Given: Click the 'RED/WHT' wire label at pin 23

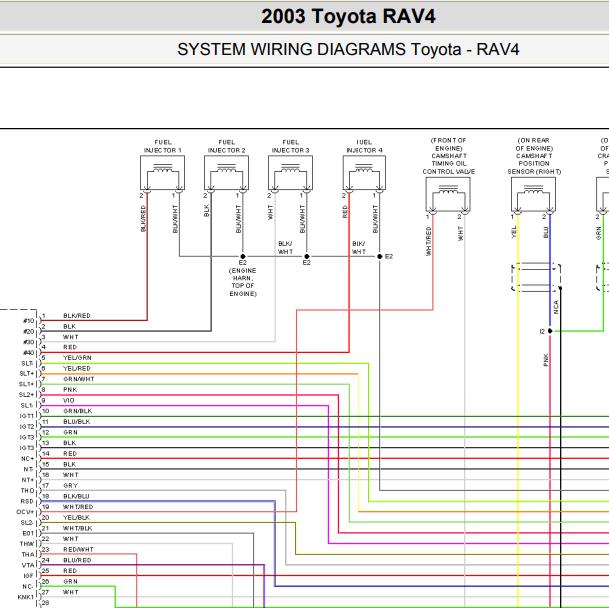Looking at the screenshot, I should tap(78, 550).
